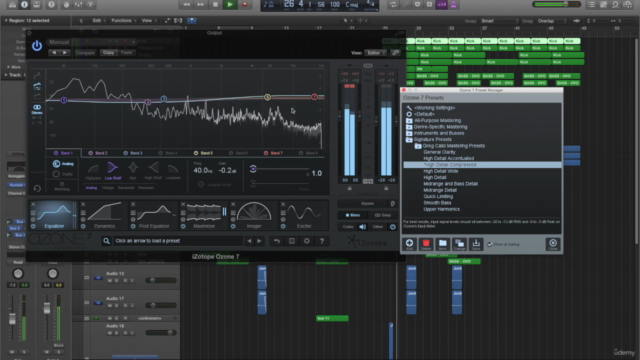Toggle the Maximizer module power button
Image resolution: width=640 pixels, height=360 pixels.
pyautogui.click(x=183, y=226)
